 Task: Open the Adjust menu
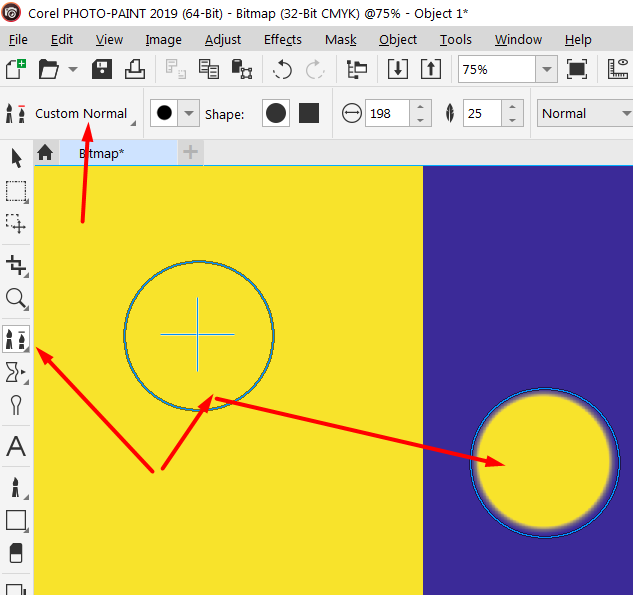(x=222, y=40)
